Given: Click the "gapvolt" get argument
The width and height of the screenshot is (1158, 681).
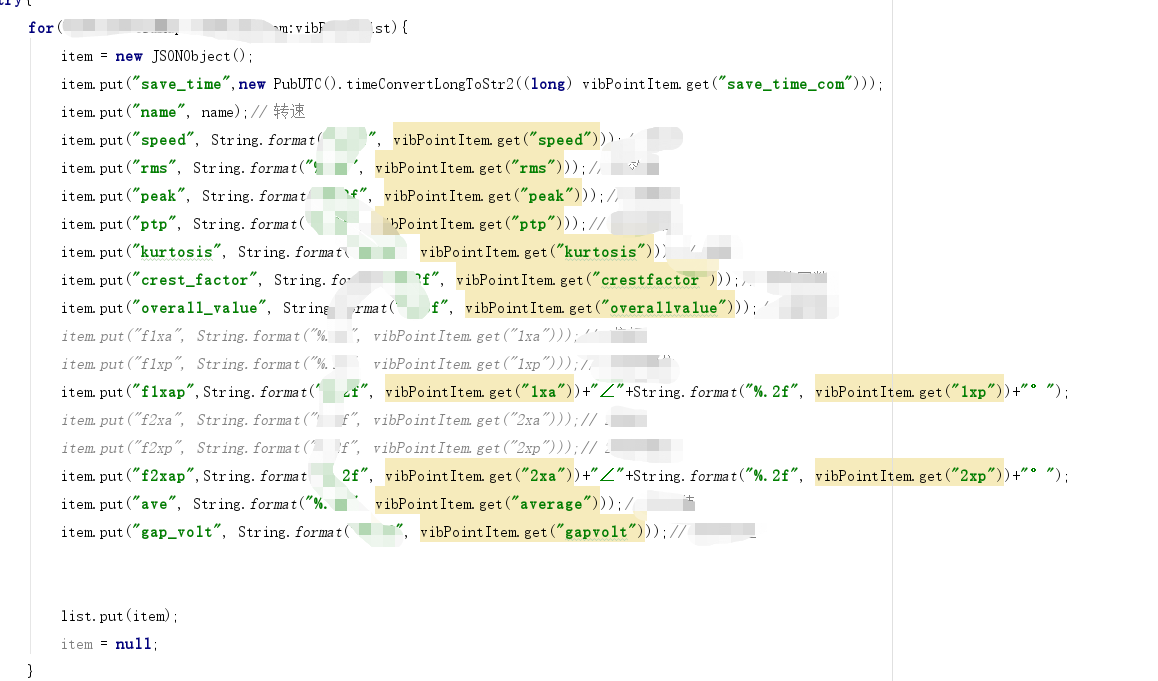Looking at the screenshot, I should (596, 533).
